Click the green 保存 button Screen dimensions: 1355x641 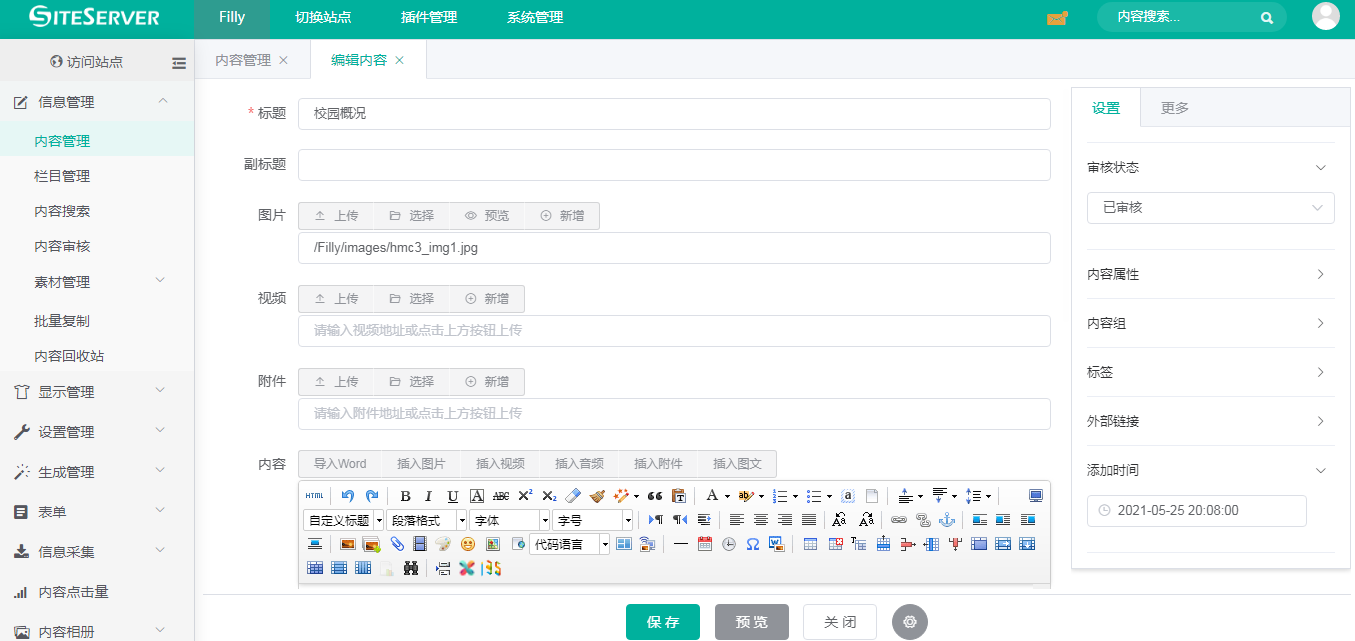click(x=662, y=622)
